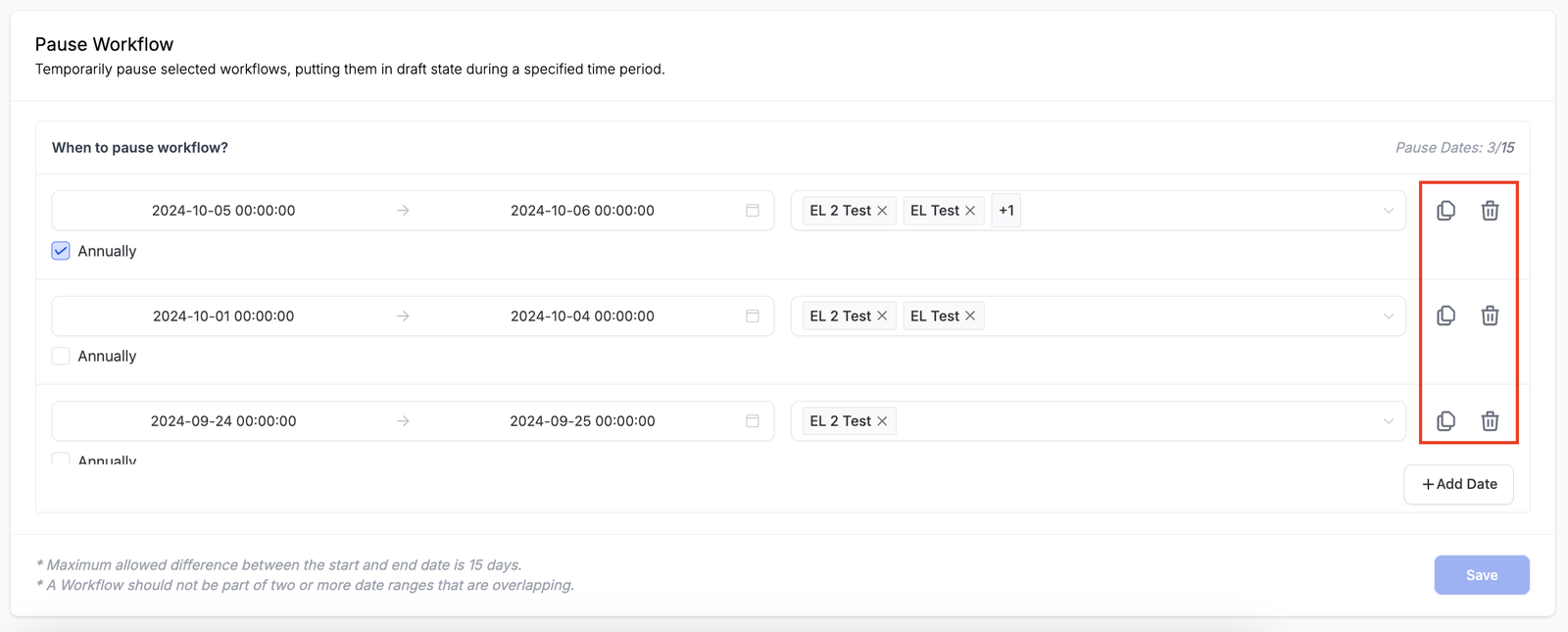Image resolution: width=1568 pixels, height=632 pixels.
Task: Expand workflow dropdown in second pause row
Action: point(1388,316)
